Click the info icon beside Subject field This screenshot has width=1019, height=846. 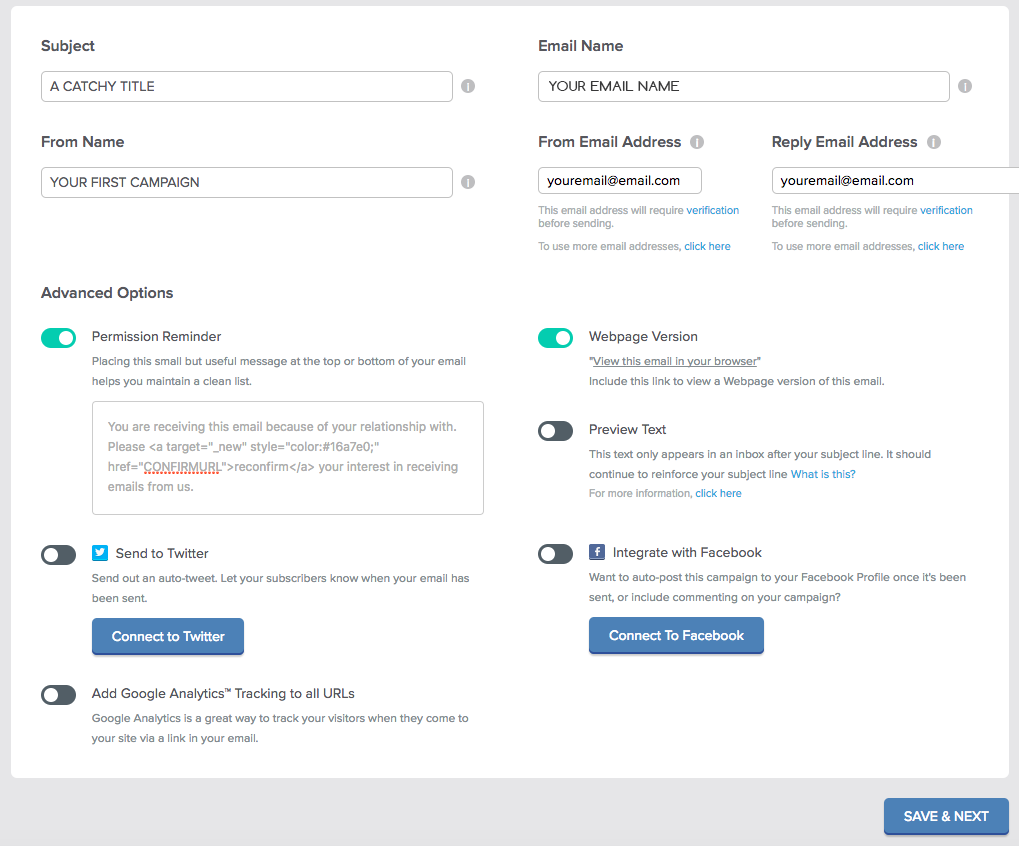[468, 86]
